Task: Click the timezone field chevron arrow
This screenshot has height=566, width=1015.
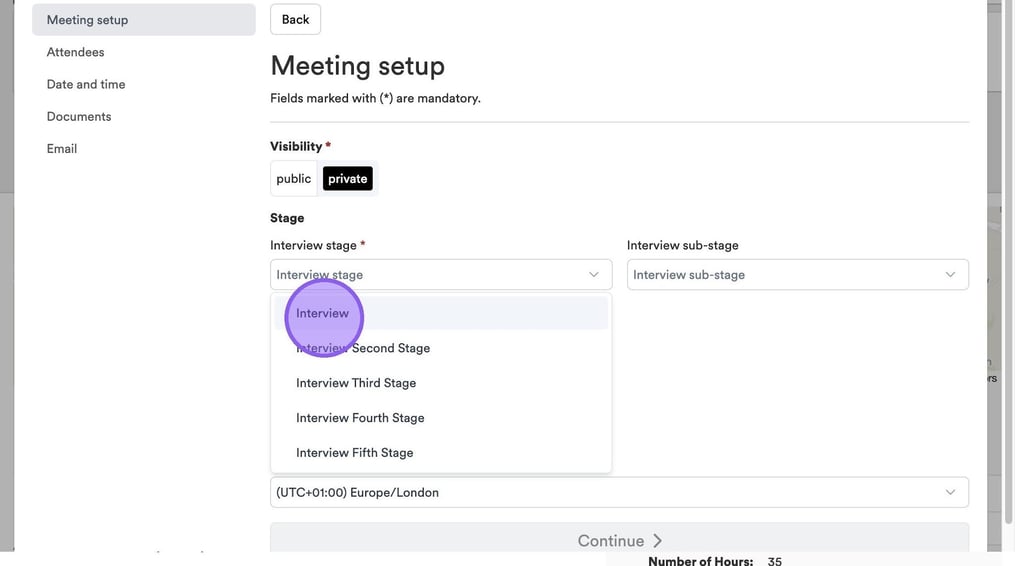Action: (950, 492)
